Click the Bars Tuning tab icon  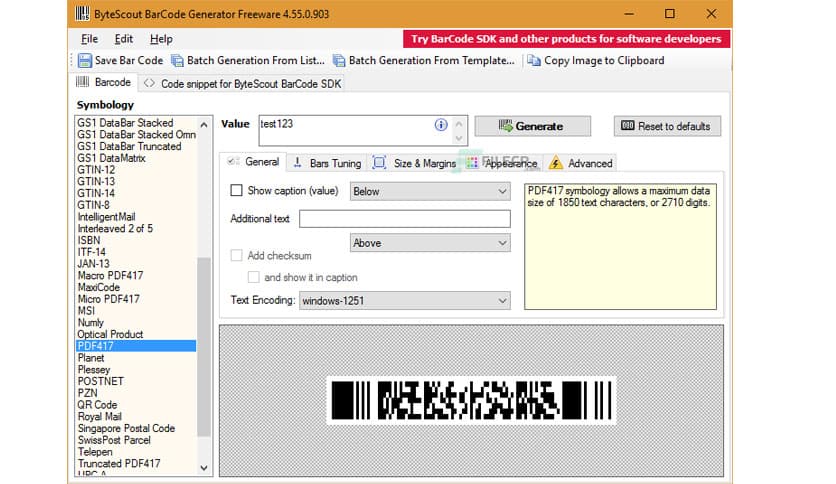[x=298, y=163]
